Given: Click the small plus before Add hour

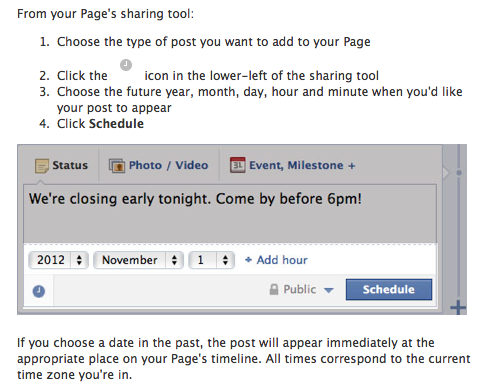Looking at the screenshot, I should [x=248, y=260].
